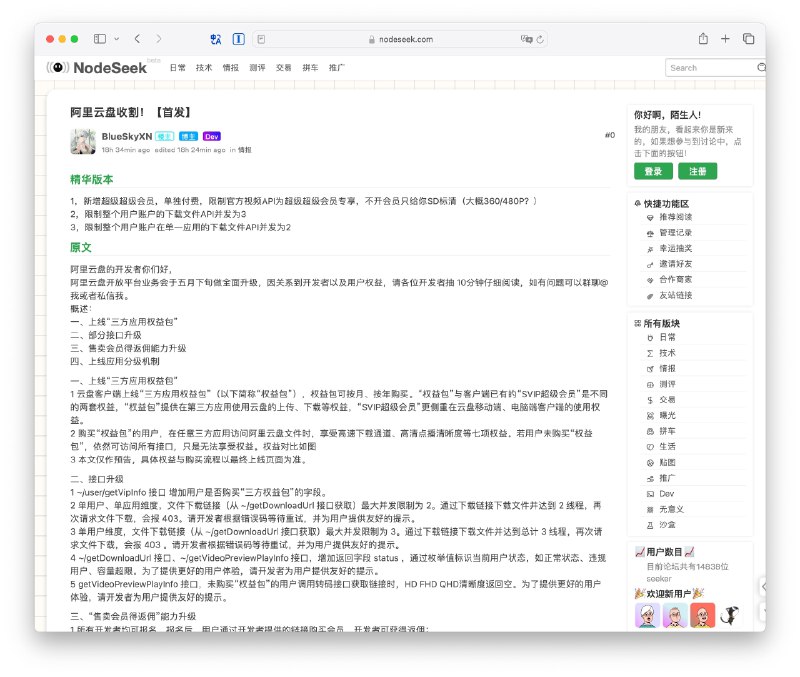
Task: Open the 情报 nav menu item
Action: [231, 68]
